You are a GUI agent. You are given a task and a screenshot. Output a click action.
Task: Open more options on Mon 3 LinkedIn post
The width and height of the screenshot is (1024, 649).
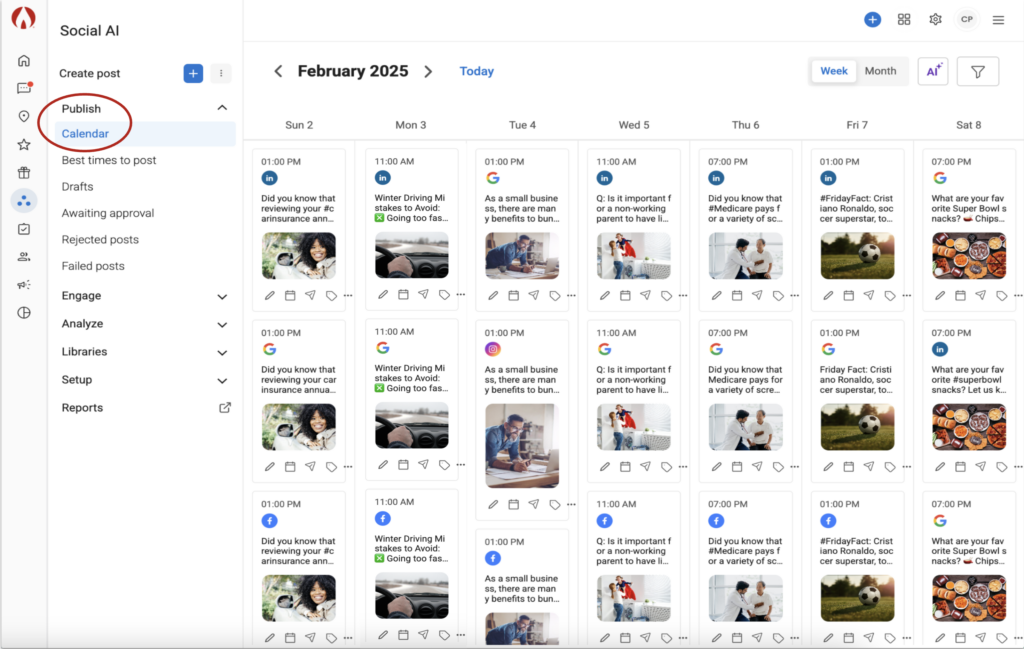(x=461, y=294)
